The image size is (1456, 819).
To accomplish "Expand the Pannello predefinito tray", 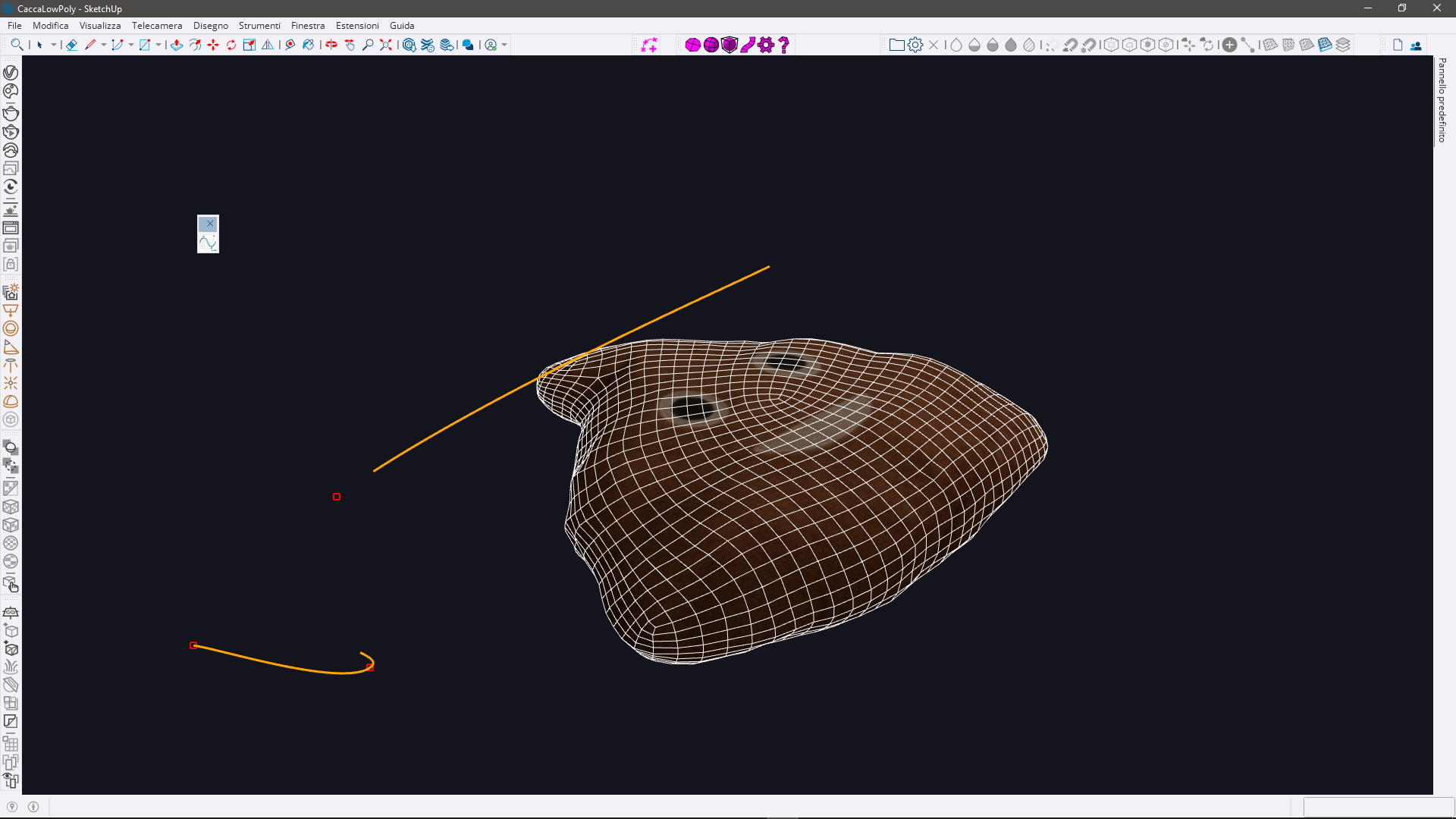I will (1442, 100).
